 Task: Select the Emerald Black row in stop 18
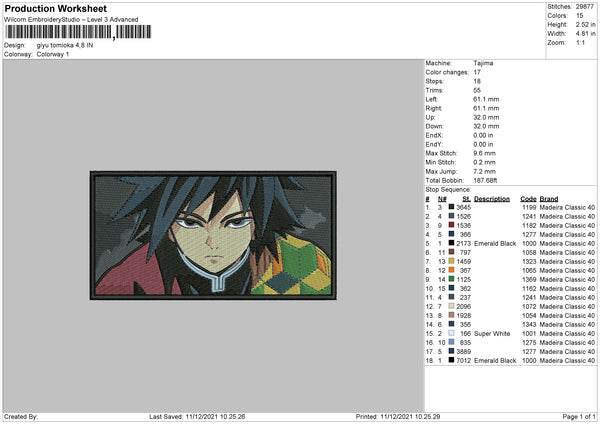[510, 360]
